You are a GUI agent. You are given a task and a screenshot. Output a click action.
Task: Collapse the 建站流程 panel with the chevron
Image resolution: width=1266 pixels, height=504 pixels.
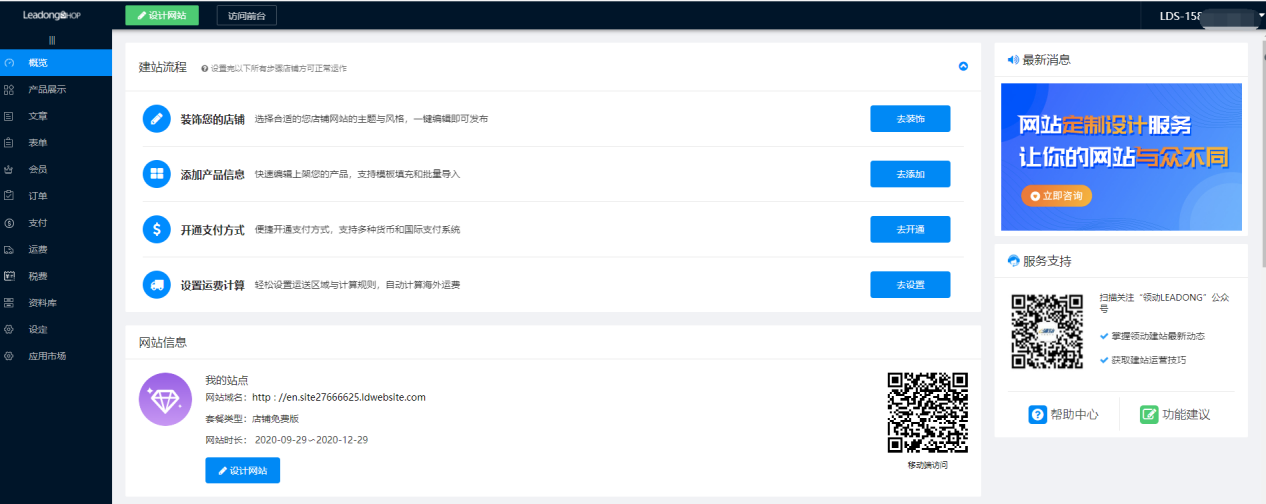[963, 67]
